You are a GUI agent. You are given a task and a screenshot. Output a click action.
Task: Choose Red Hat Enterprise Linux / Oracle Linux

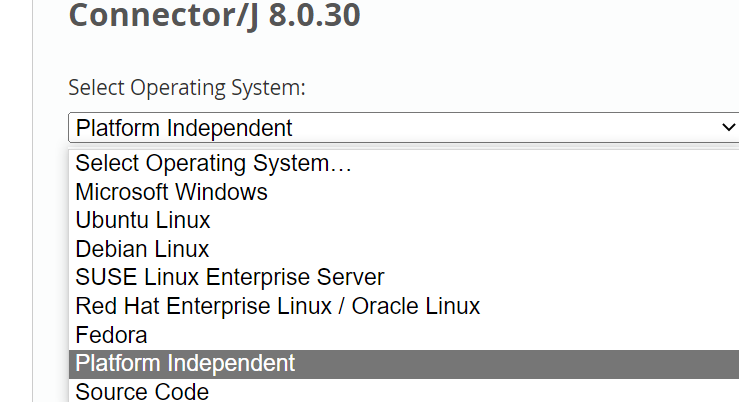click(278, 306)
